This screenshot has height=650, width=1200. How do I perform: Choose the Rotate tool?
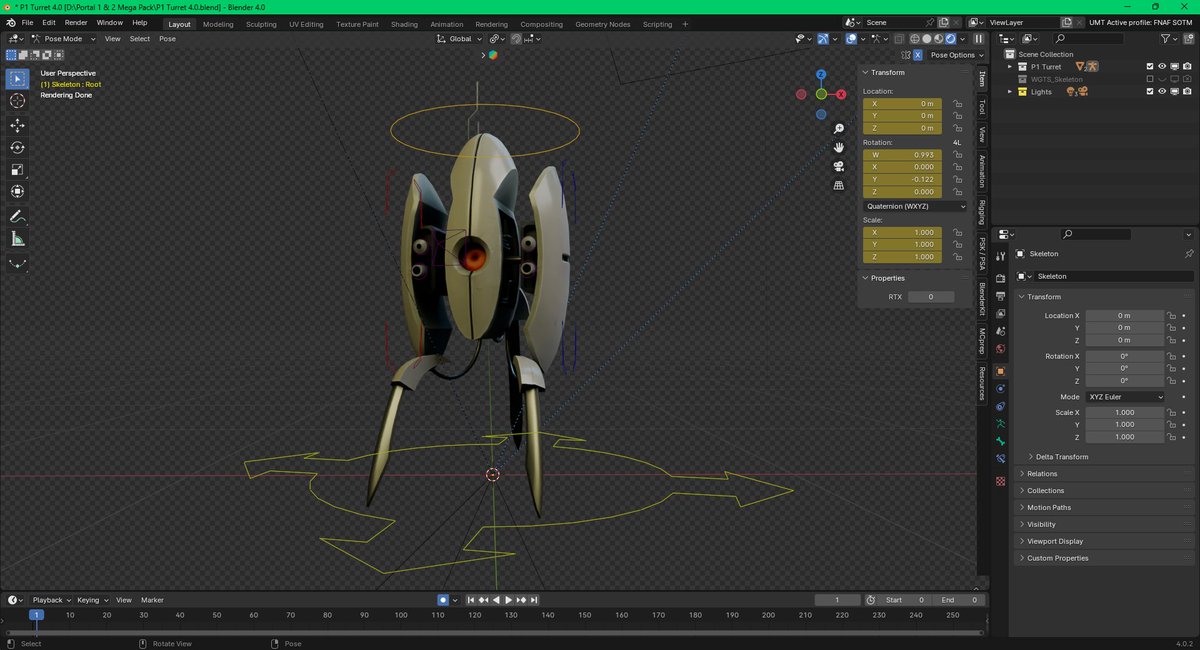[17, 147]
